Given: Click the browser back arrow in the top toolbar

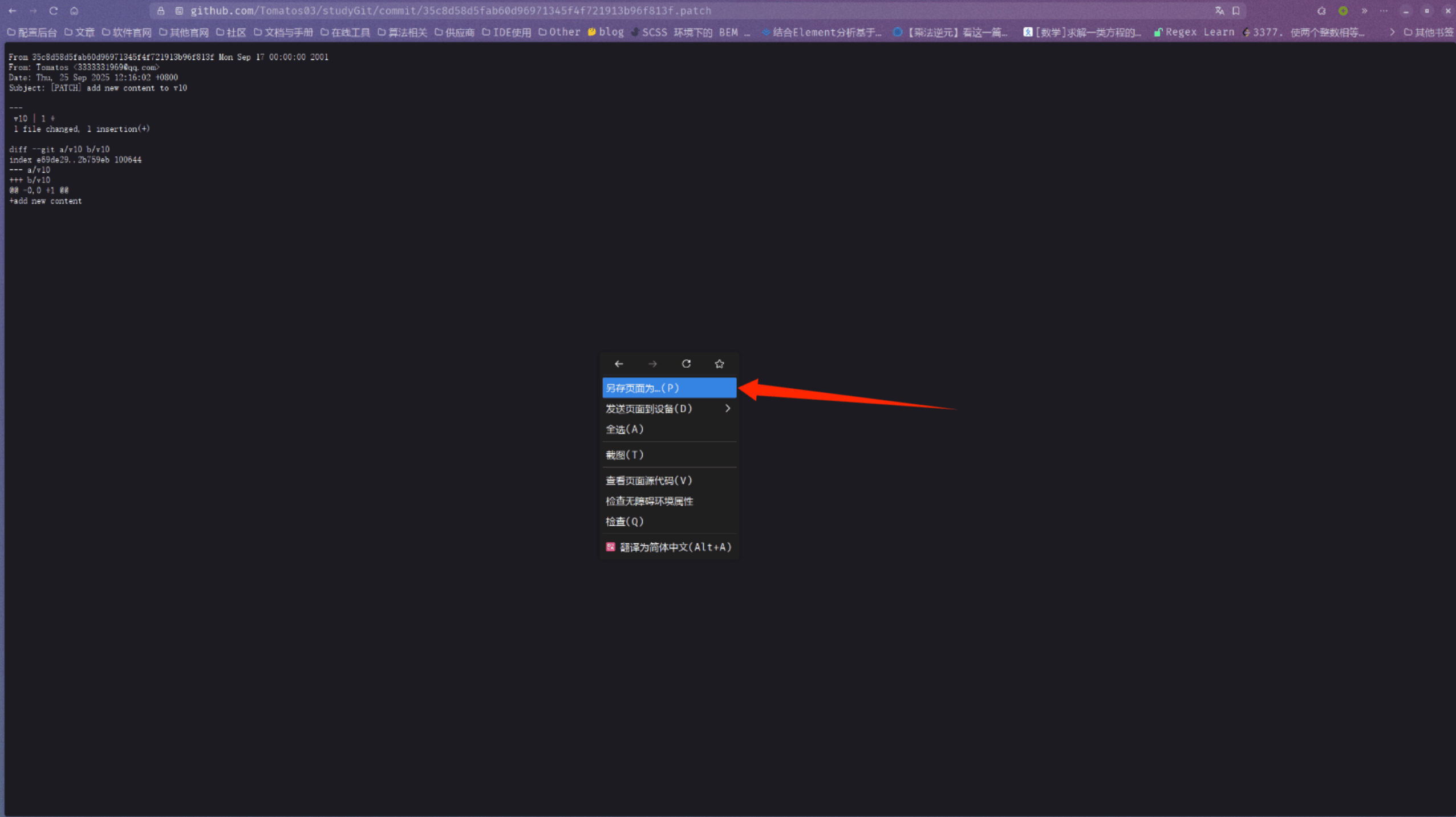Looking at the screenshot, I should click(13, 11).
